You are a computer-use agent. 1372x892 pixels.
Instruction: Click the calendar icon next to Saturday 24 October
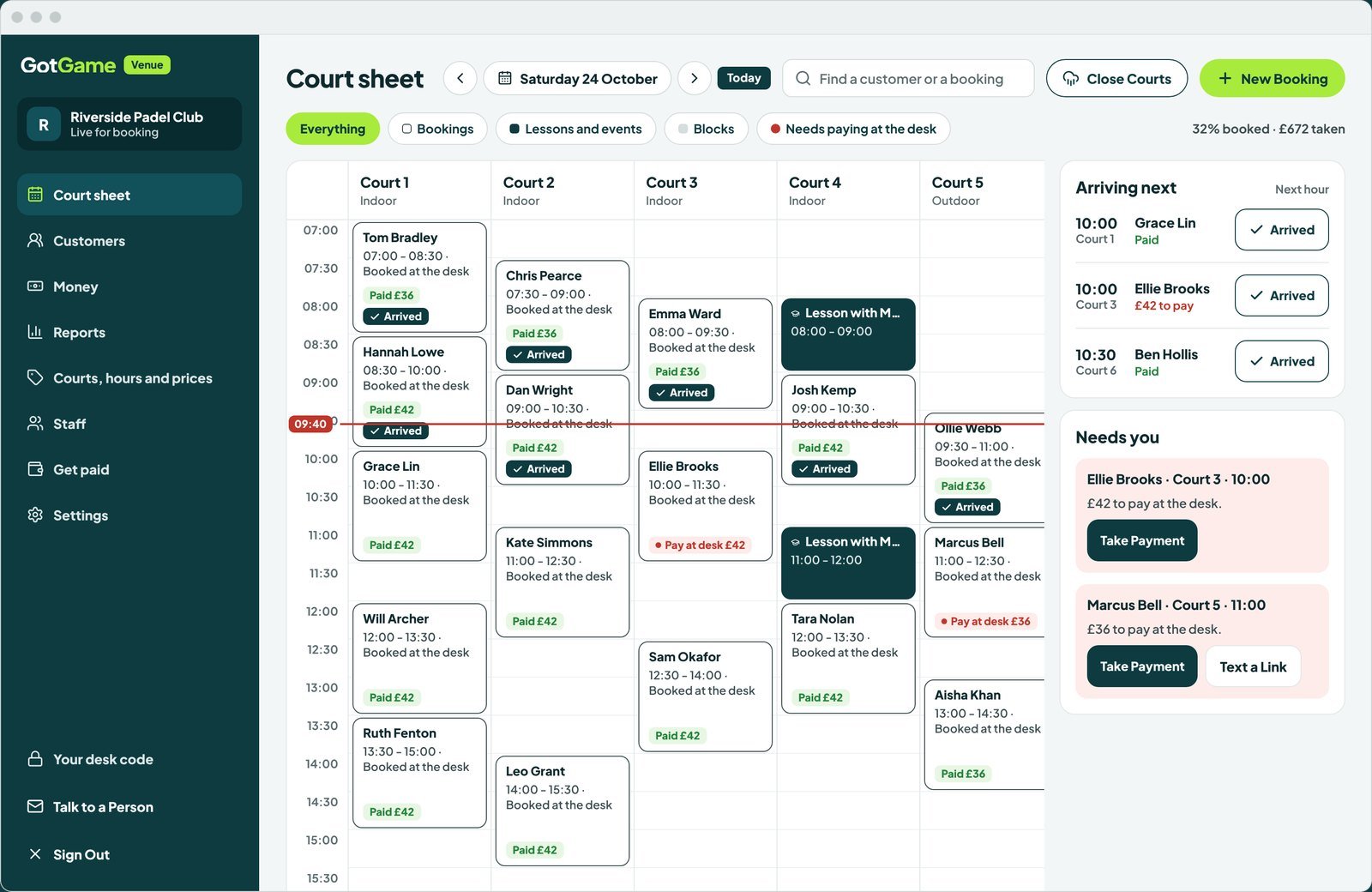505,78
